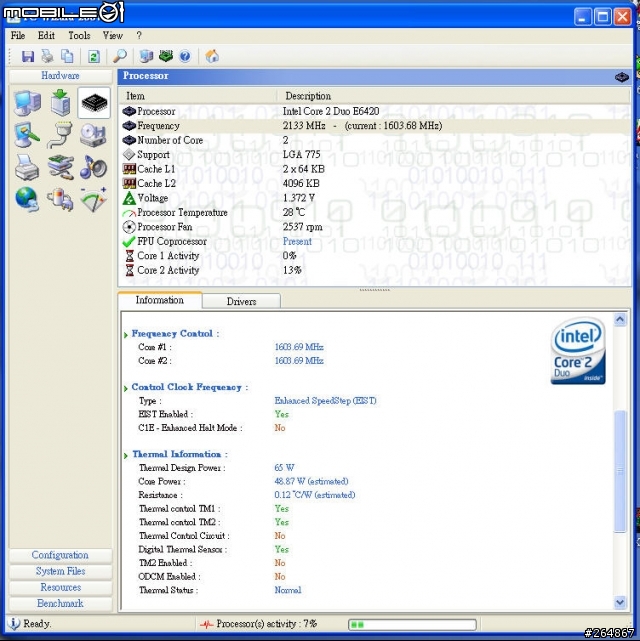Viewport: 640px width, 641px height.
Task: Click the Copy toolbar icon
Action: pos(67,56)
